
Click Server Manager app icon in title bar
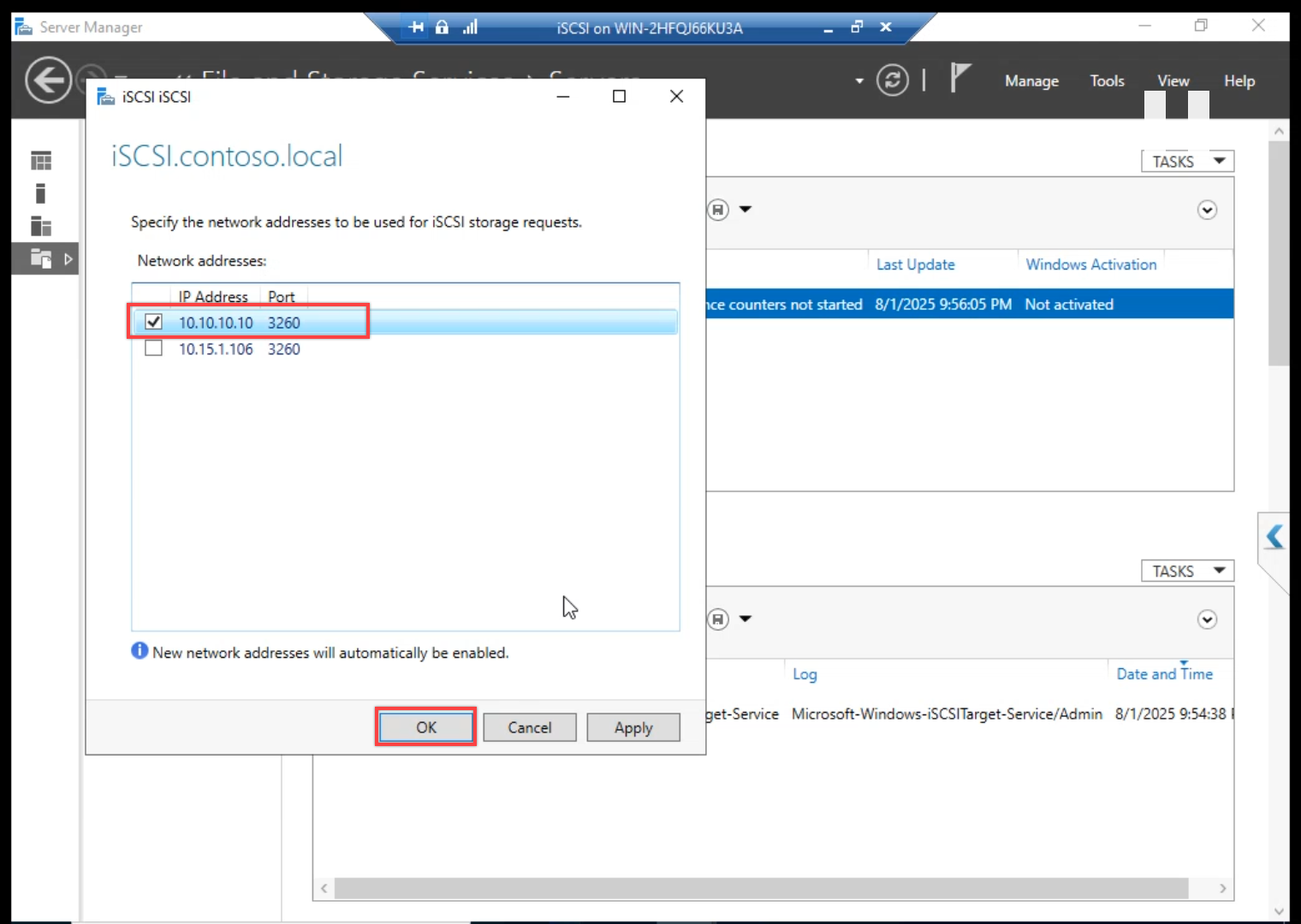click(23, 27)
